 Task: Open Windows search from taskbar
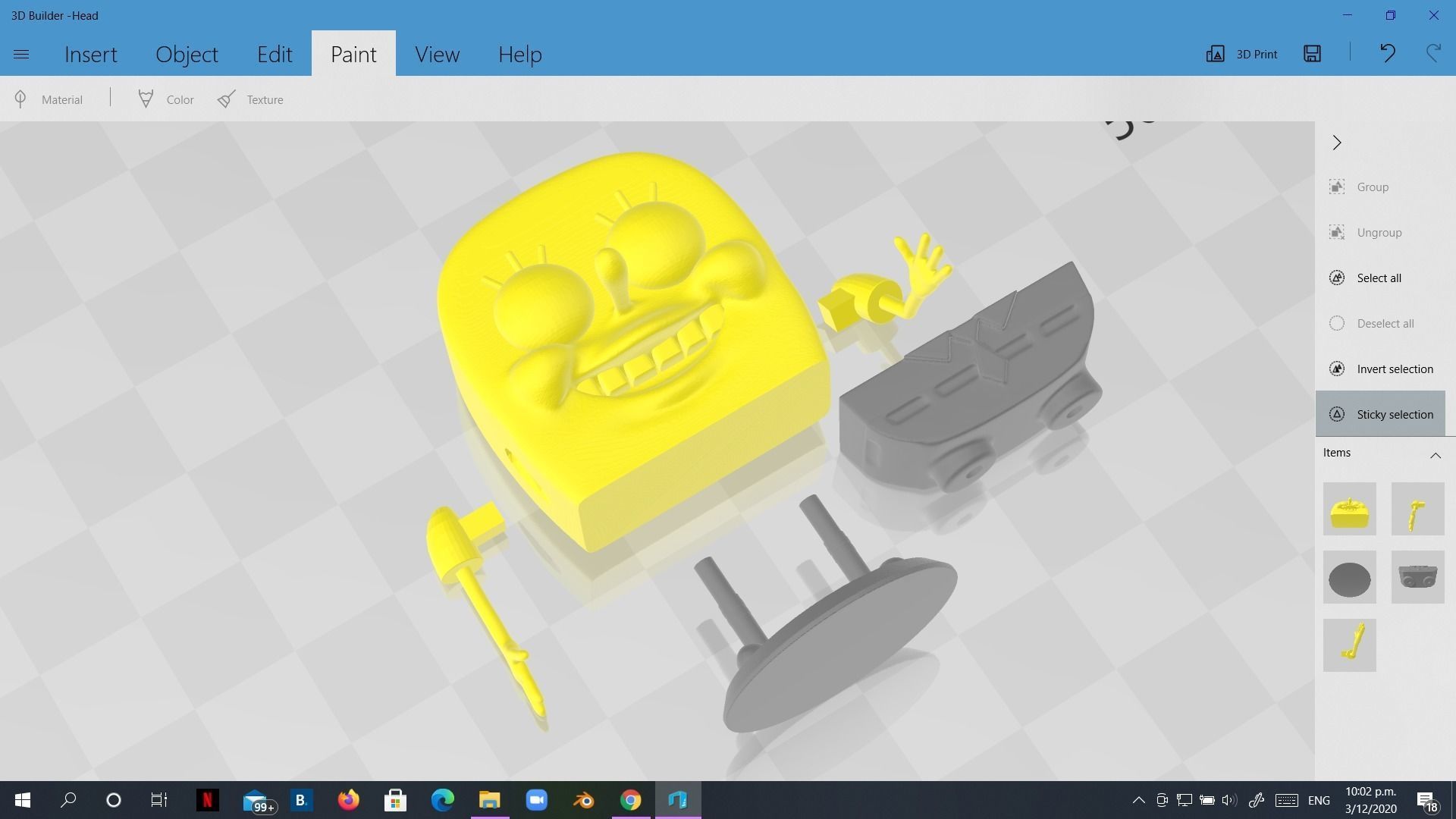click(x=68, y=800)
